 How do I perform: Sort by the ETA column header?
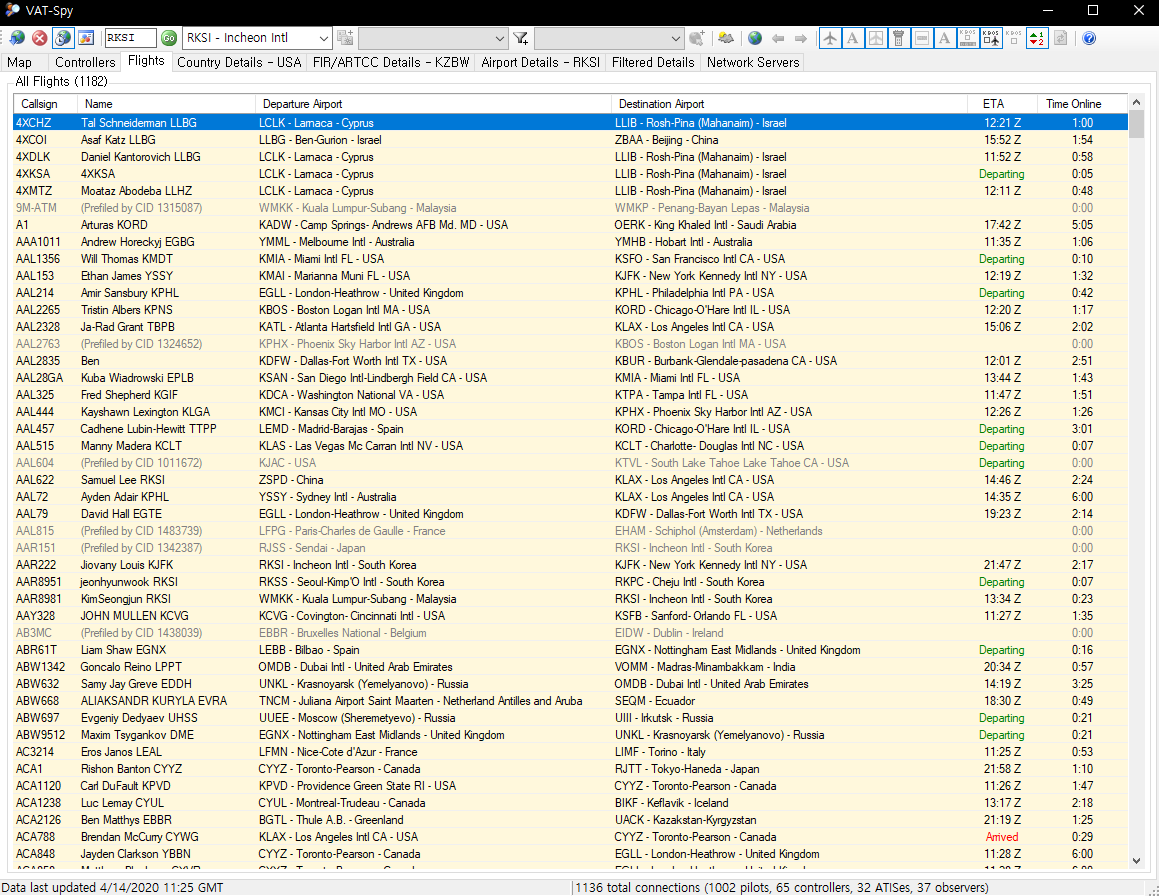coord(1002,104)
